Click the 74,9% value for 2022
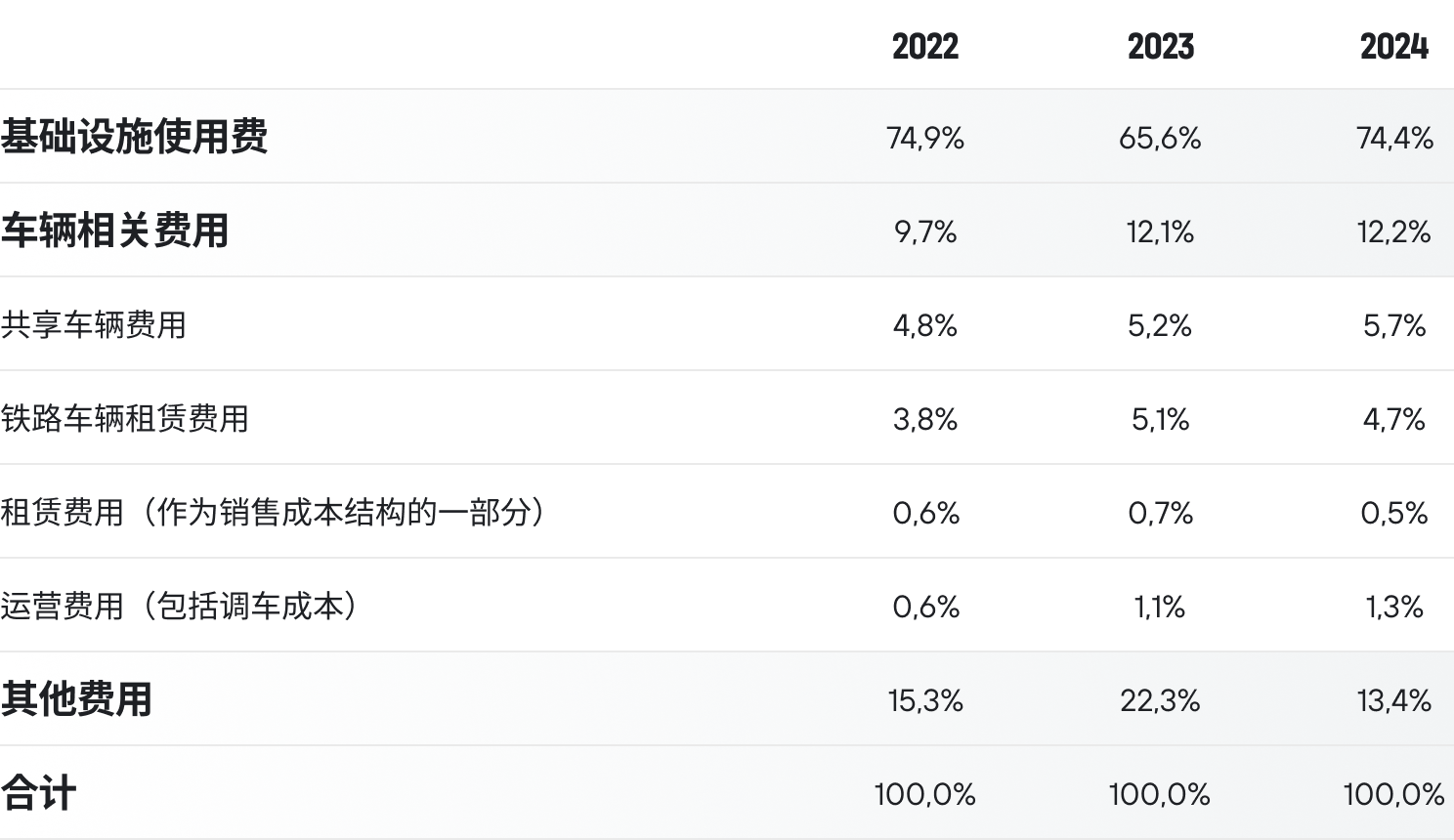This screenshot has height=840, width=1454. pyautogui.click(x=925, y=138)
